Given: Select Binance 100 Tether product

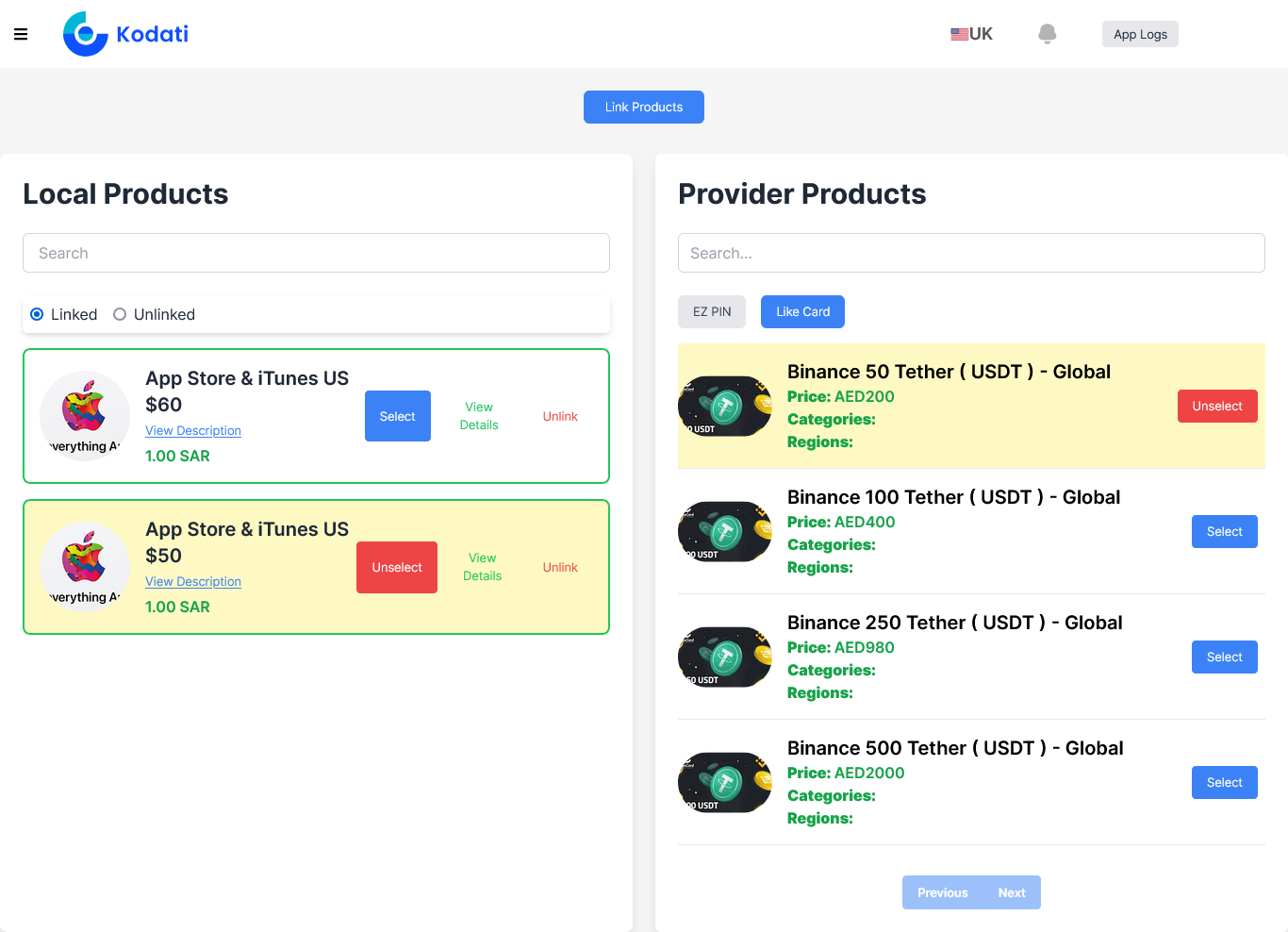Looking at the screenshot, I should click(x=1225, y=531).
